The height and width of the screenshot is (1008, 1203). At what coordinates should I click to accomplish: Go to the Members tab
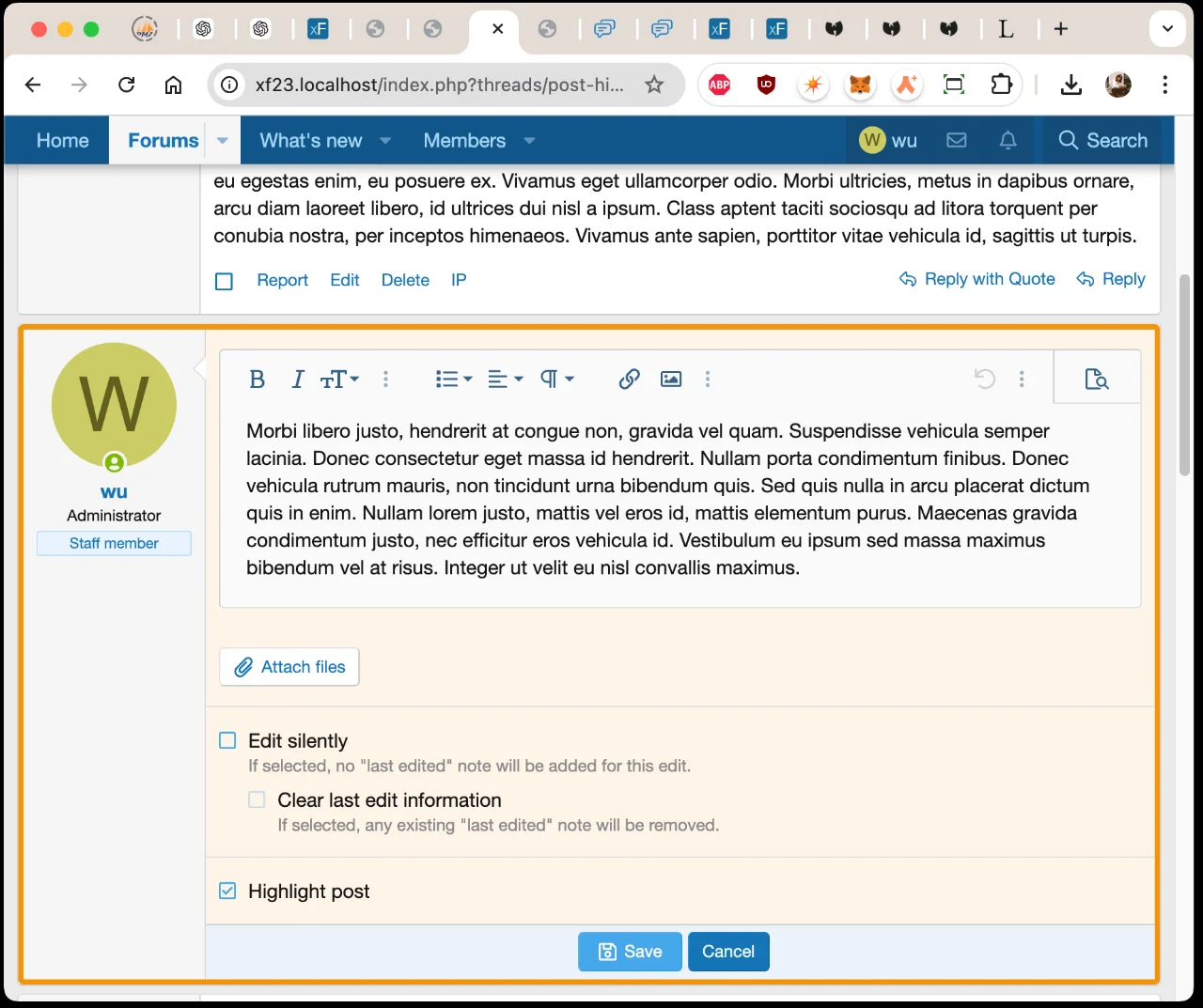pos(464,141)
